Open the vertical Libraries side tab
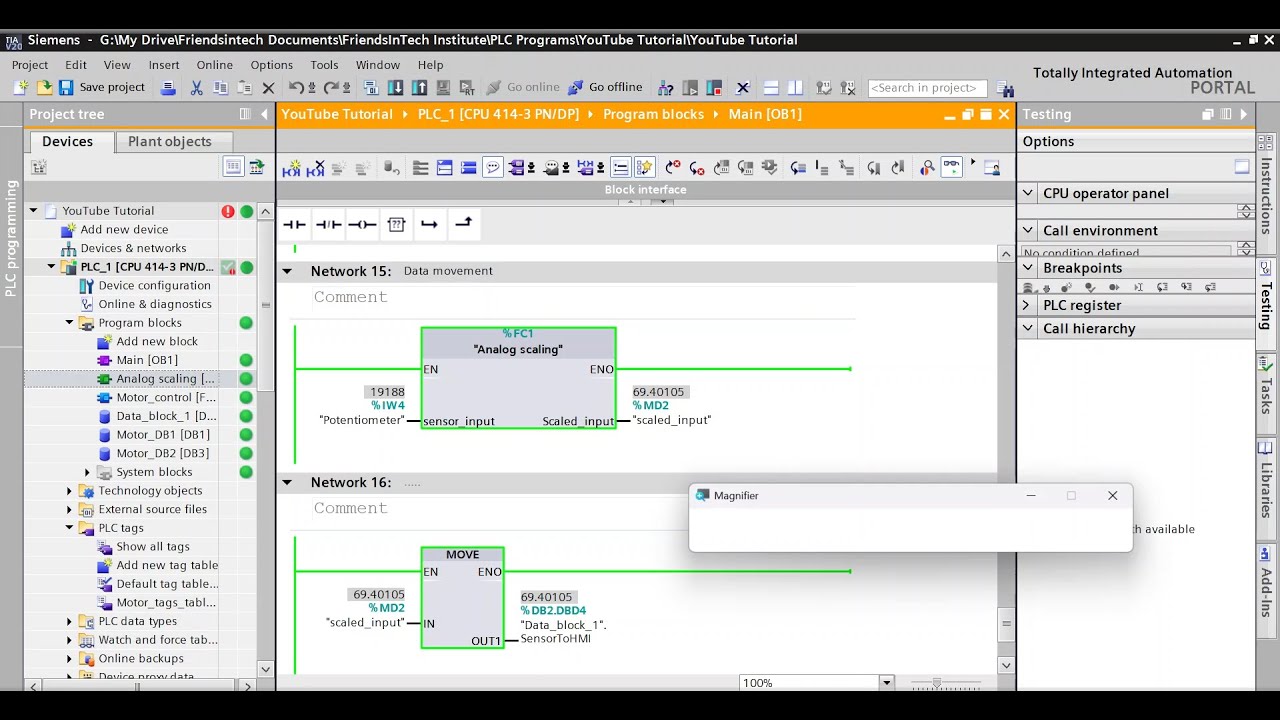The height and width of the screenshot is (720, 1280). coord(1266,480)
